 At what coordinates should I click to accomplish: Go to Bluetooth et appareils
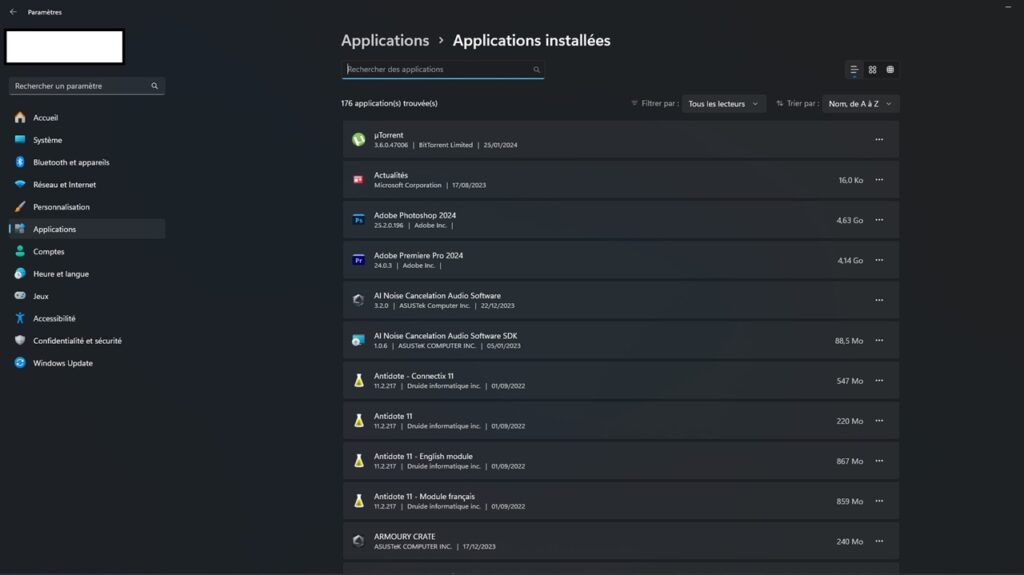87,162
